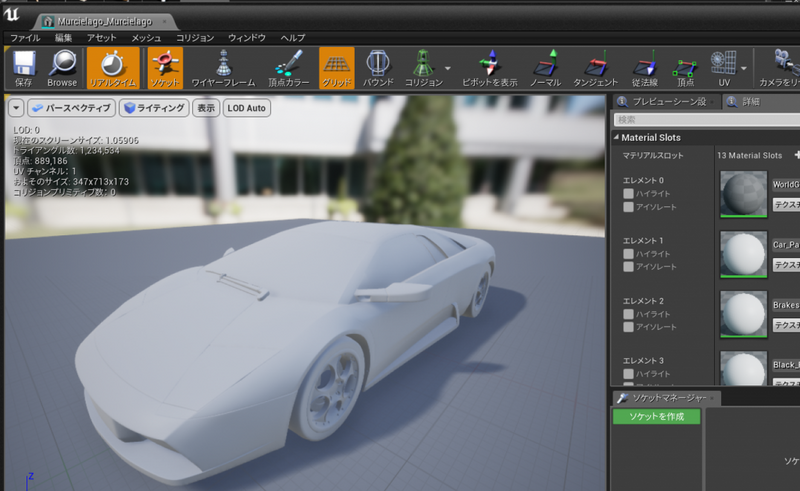Viewport: 800px width, 491px height.
Task: Open the Show (表示) viewport menu
Action: point(206,108)
